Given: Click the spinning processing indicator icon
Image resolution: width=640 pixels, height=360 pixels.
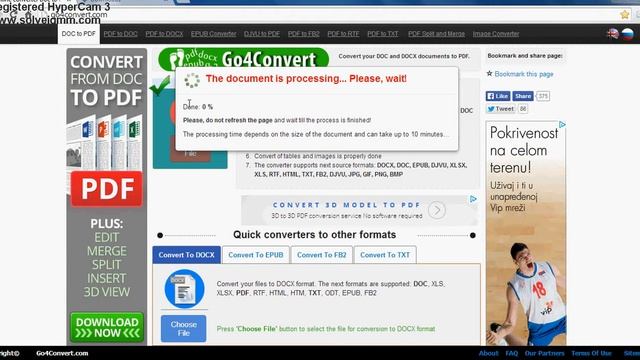Looking at the screenshot, I should [192, 80].
